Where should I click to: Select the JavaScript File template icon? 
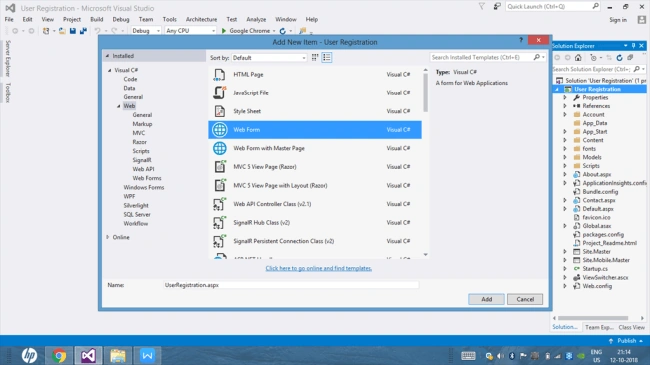click(x=219, y=93)
